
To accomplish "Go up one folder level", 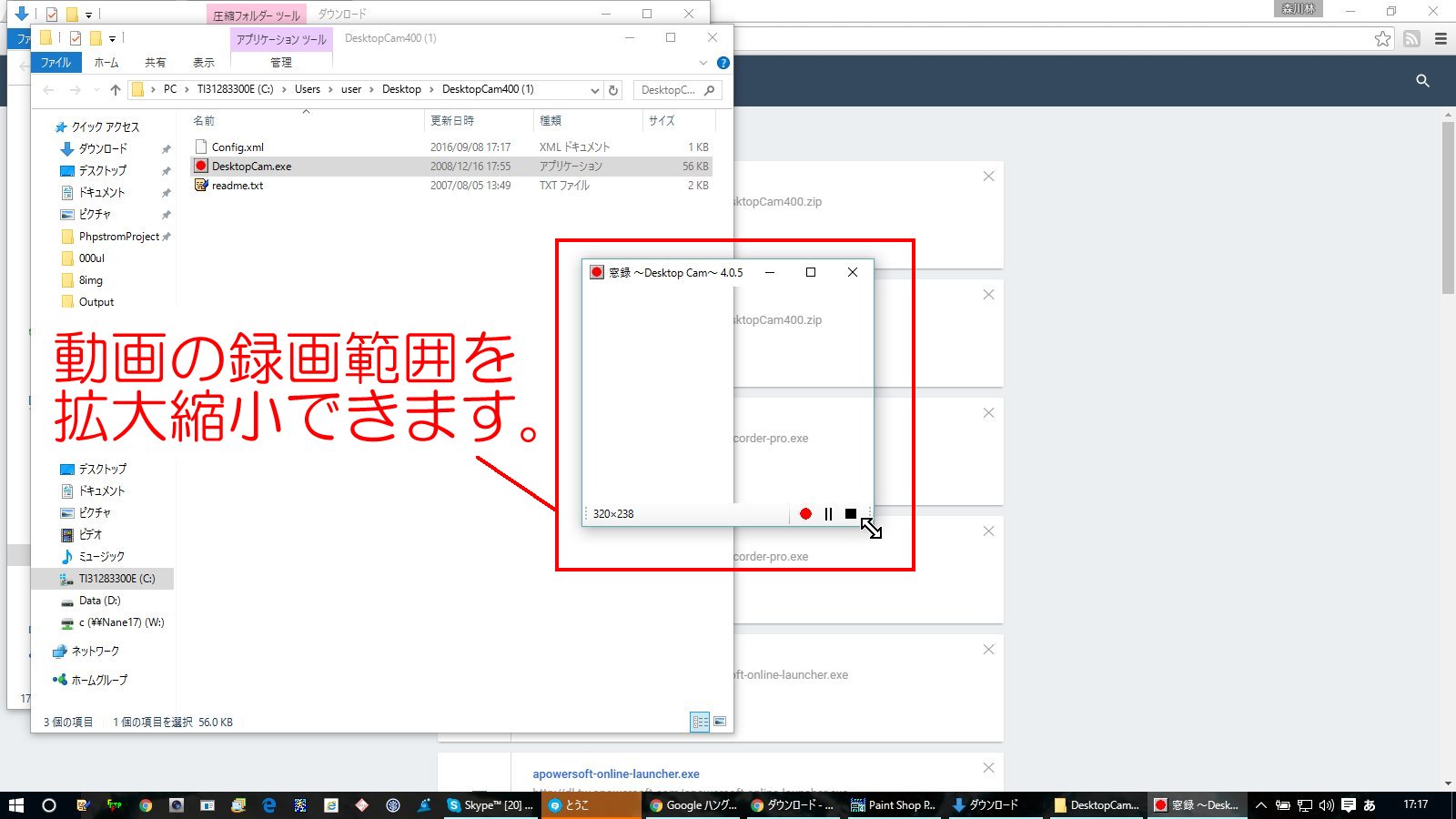I will [x=116, y=90].
